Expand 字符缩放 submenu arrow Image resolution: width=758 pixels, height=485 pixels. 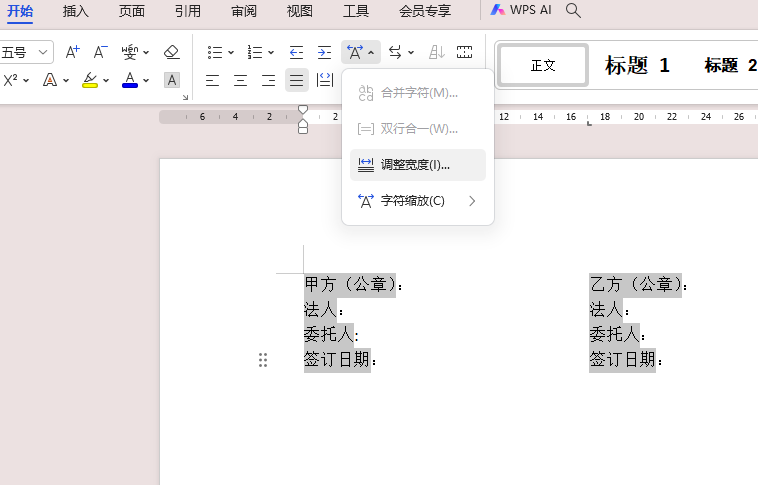click(472, 201)
